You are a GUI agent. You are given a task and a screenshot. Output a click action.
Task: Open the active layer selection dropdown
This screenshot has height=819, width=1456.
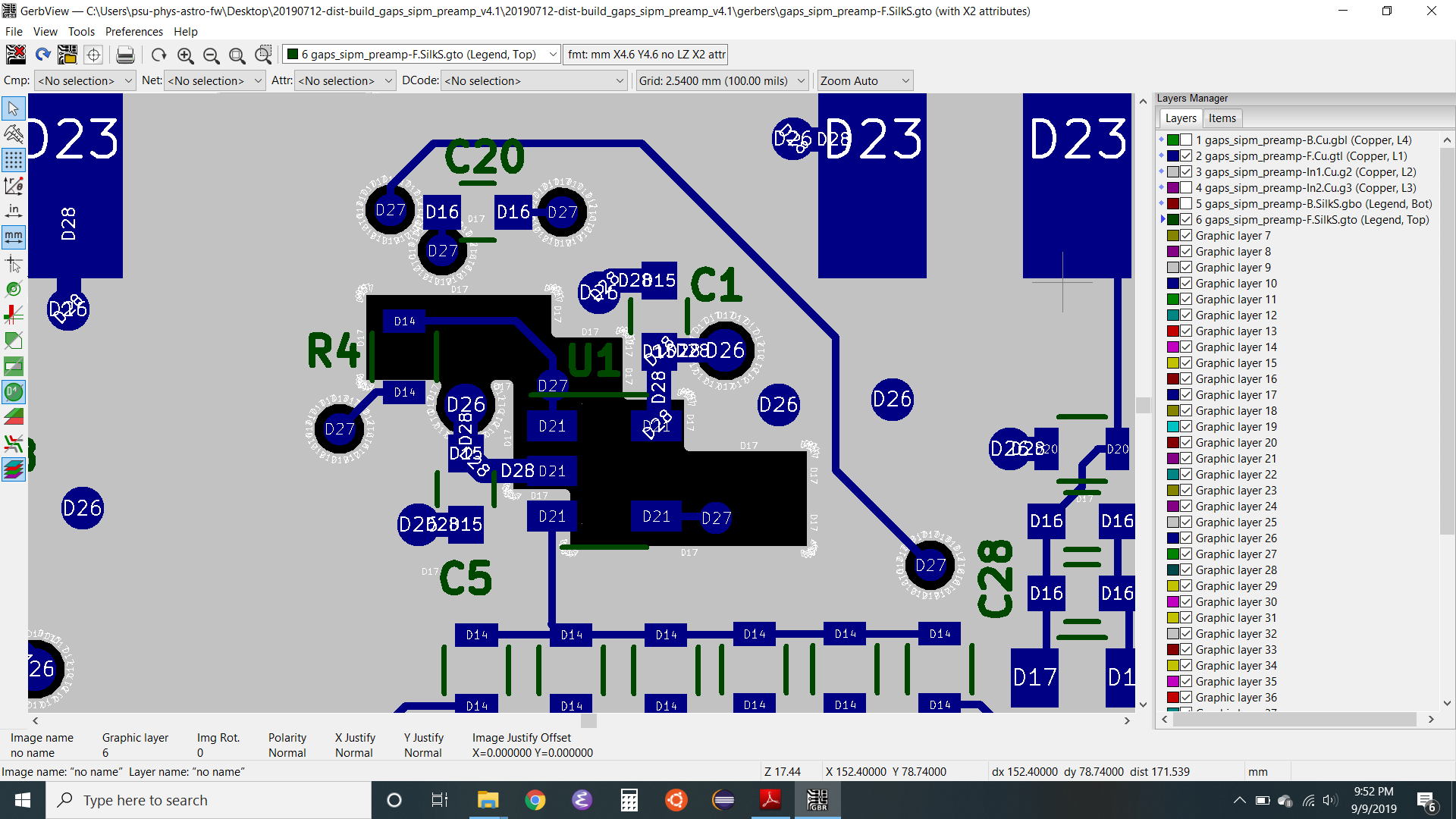coord(553,55)
